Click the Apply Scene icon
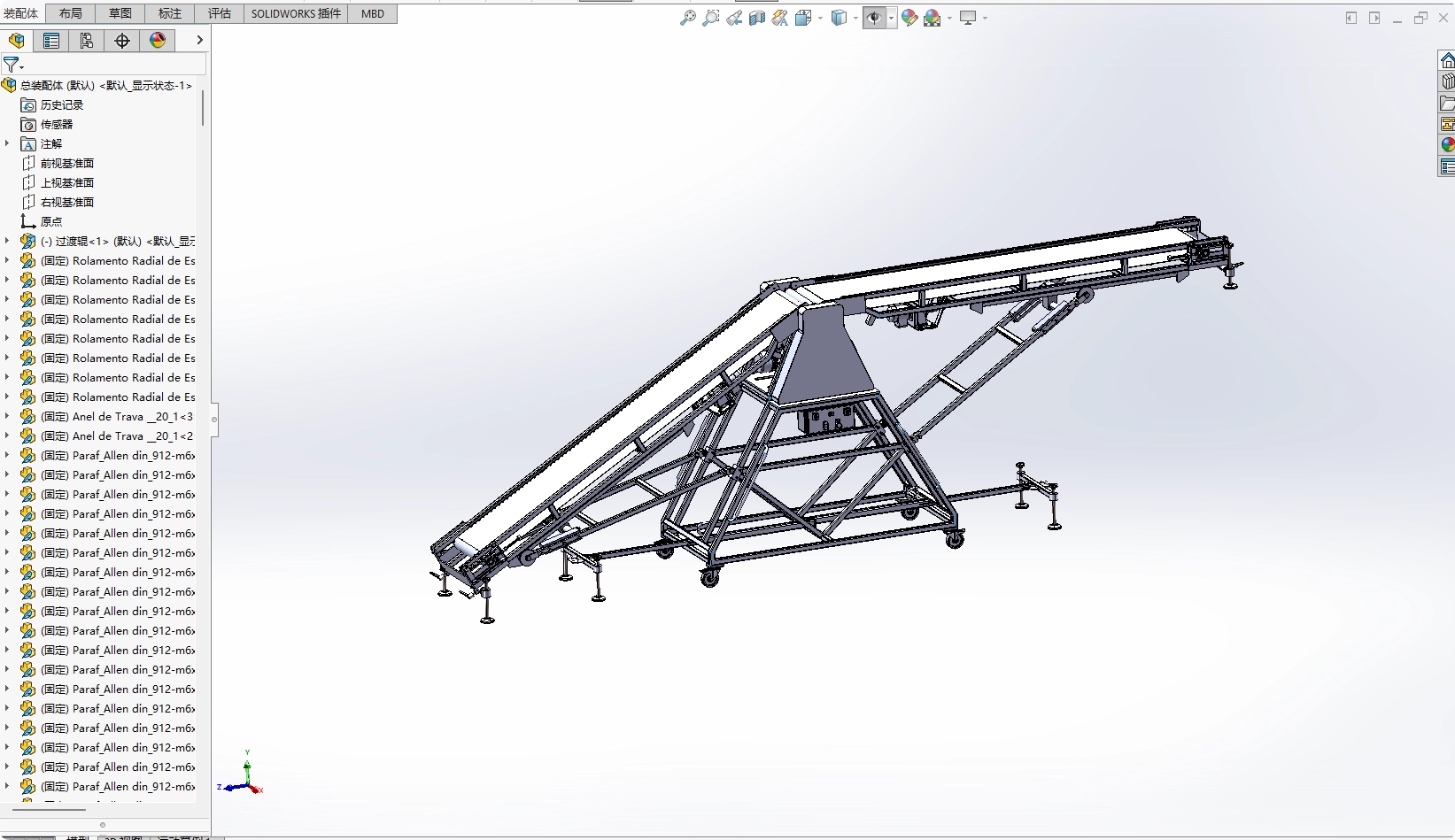 (933, 18)
